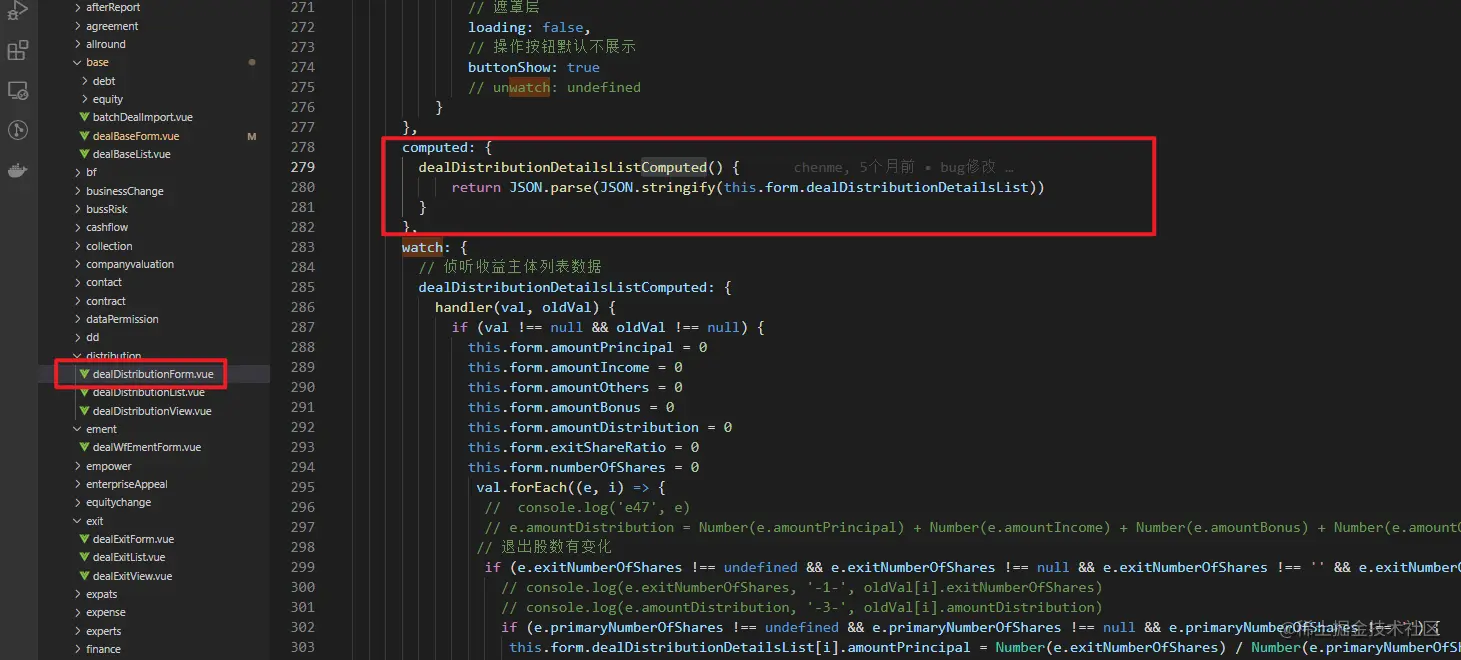1461x660 pixels.
Task: Expand the companyvaluation folder
Action: pos(130,264)
